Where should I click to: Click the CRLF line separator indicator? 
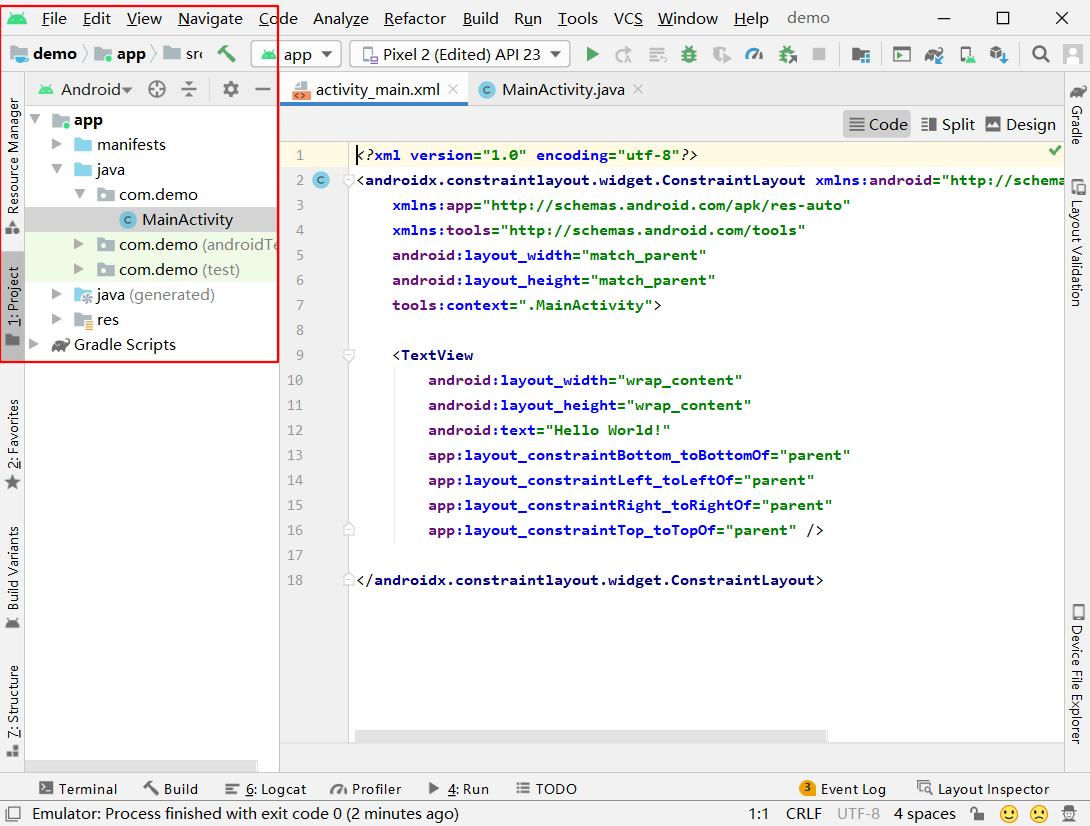click(804, 813)
